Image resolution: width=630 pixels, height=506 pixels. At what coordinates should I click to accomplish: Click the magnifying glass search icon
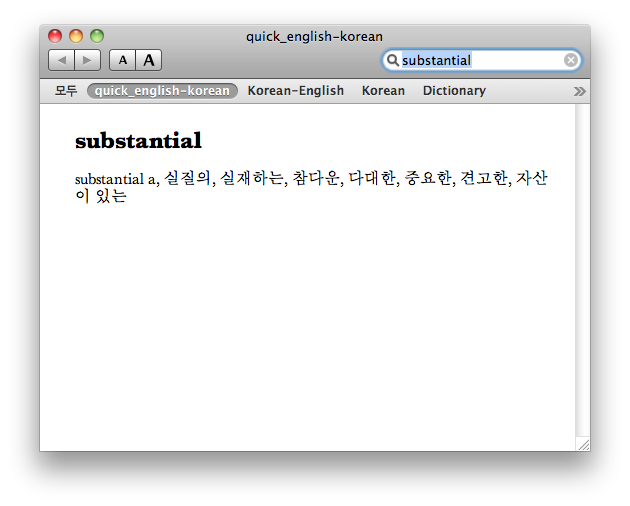[x=392, y=60]
